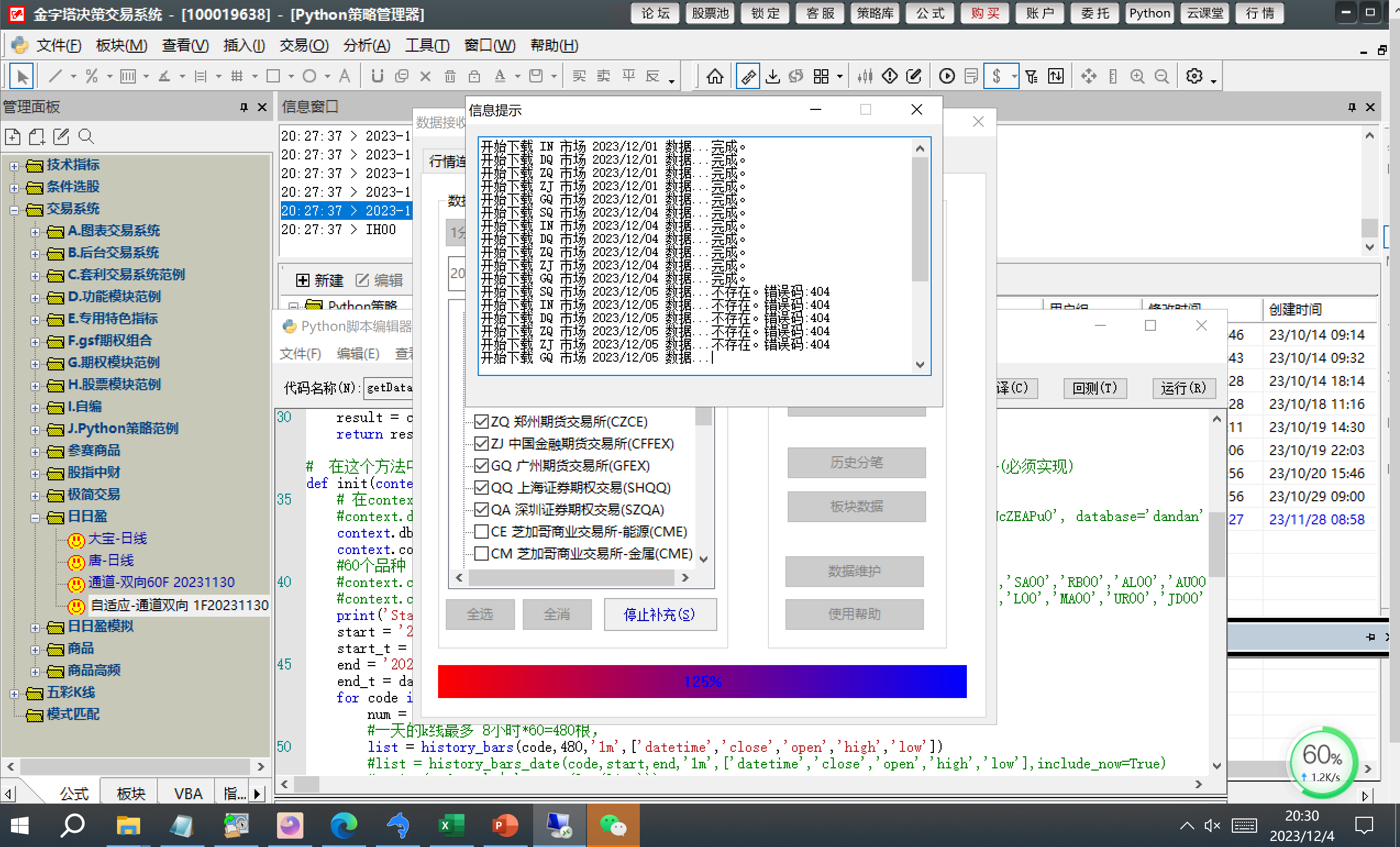
Task: Click the zoom in magnifier icon
Action: point(1137,76)
